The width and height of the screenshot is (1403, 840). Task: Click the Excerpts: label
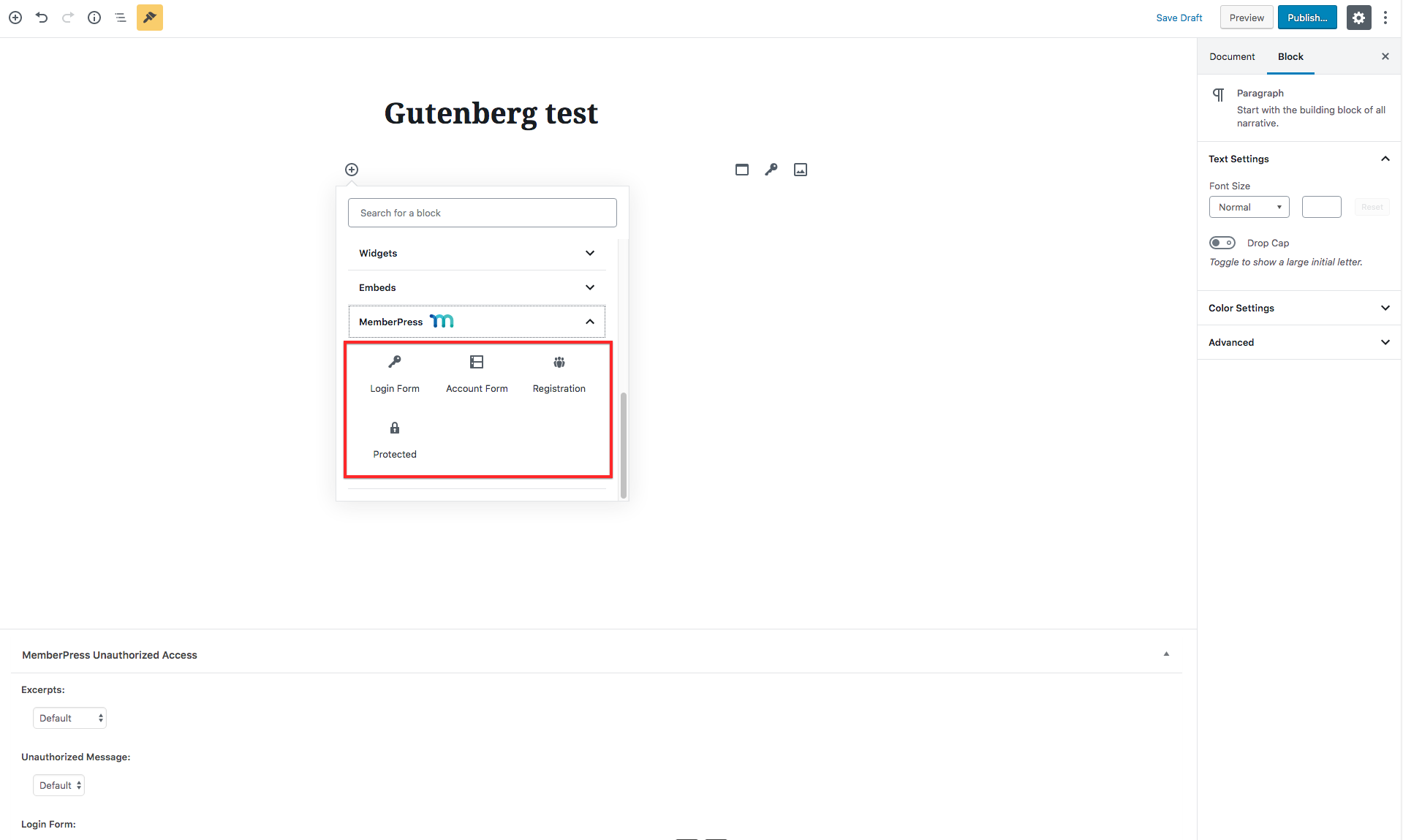(43, 689)
